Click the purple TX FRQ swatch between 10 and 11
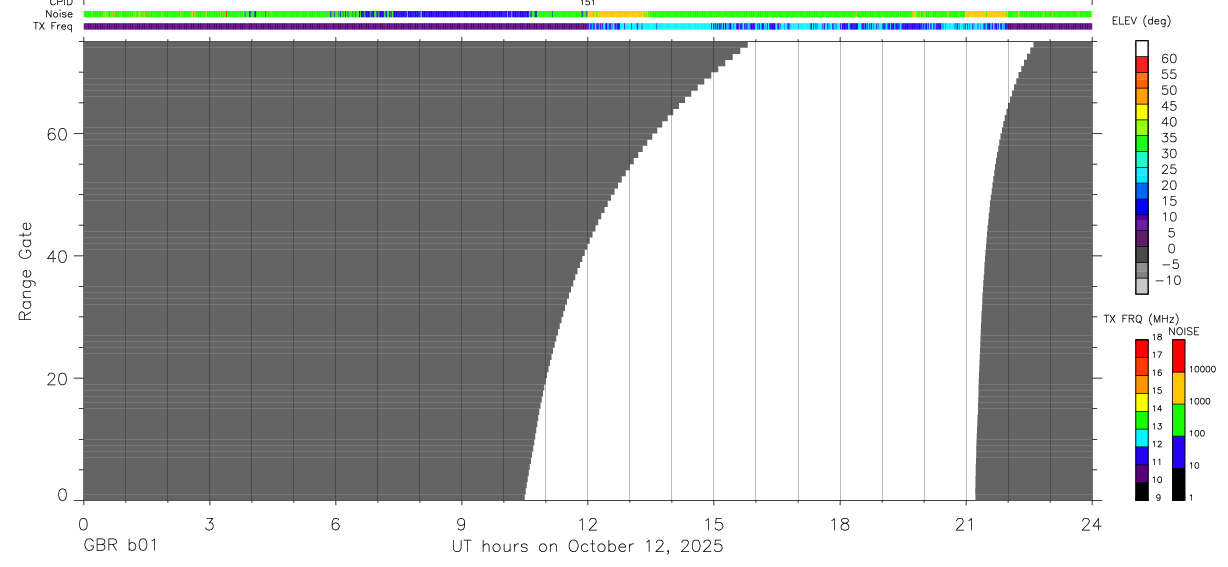 click(x=1142, y=474)
